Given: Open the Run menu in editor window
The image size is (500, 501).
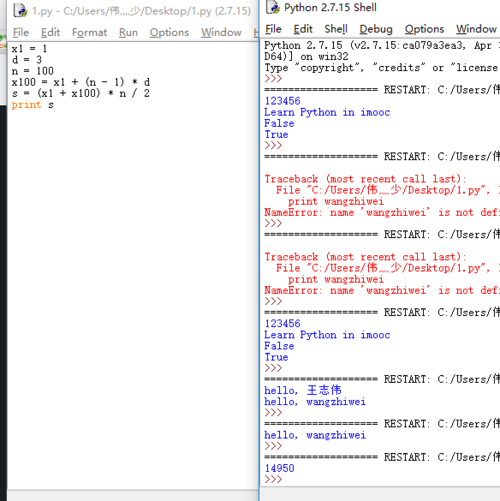Looking at the screenshot, I should (128, 32).
